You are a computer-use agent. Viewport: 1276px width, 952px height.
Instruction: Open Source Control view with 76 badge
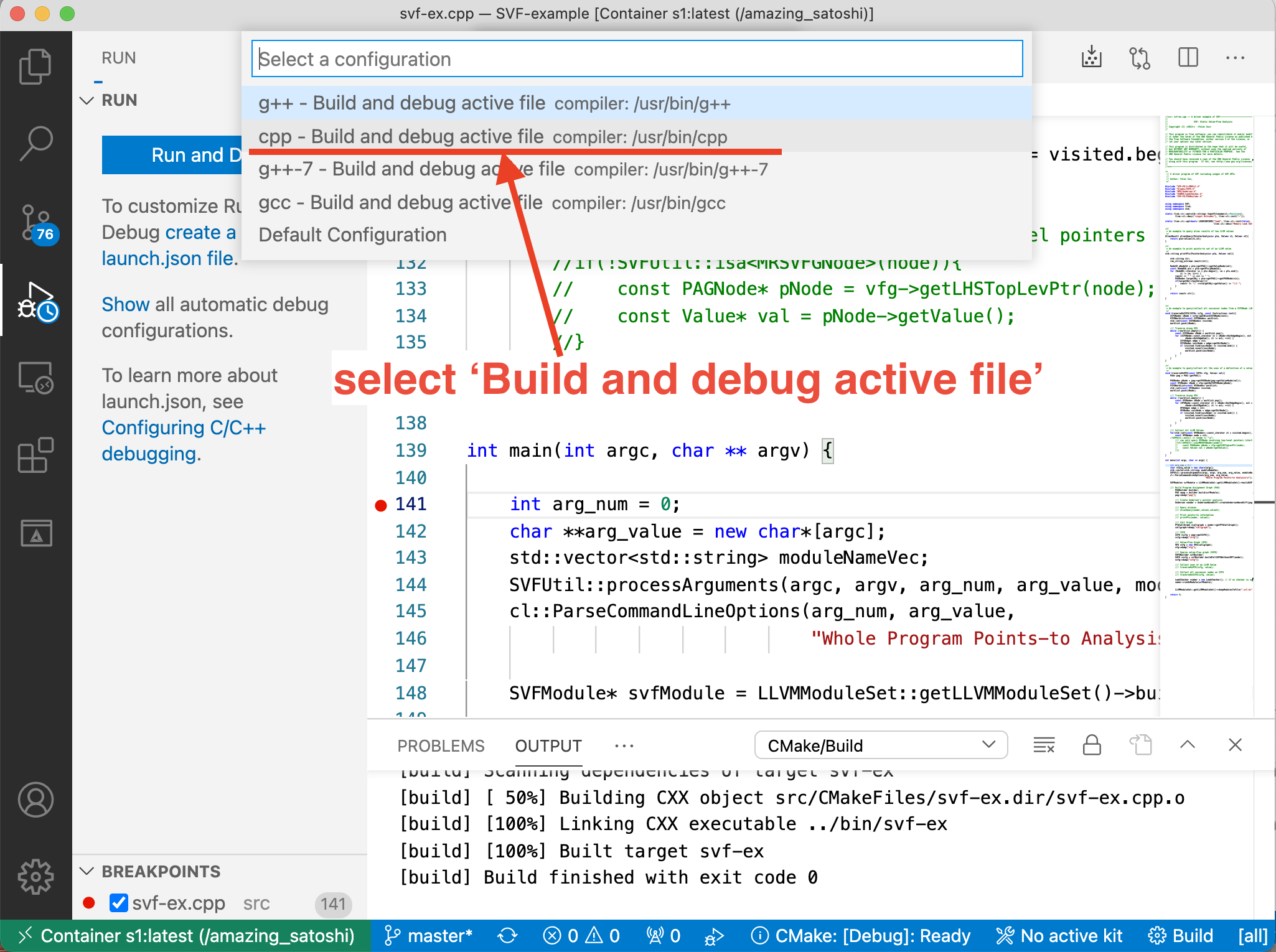(x=37, y=224)
